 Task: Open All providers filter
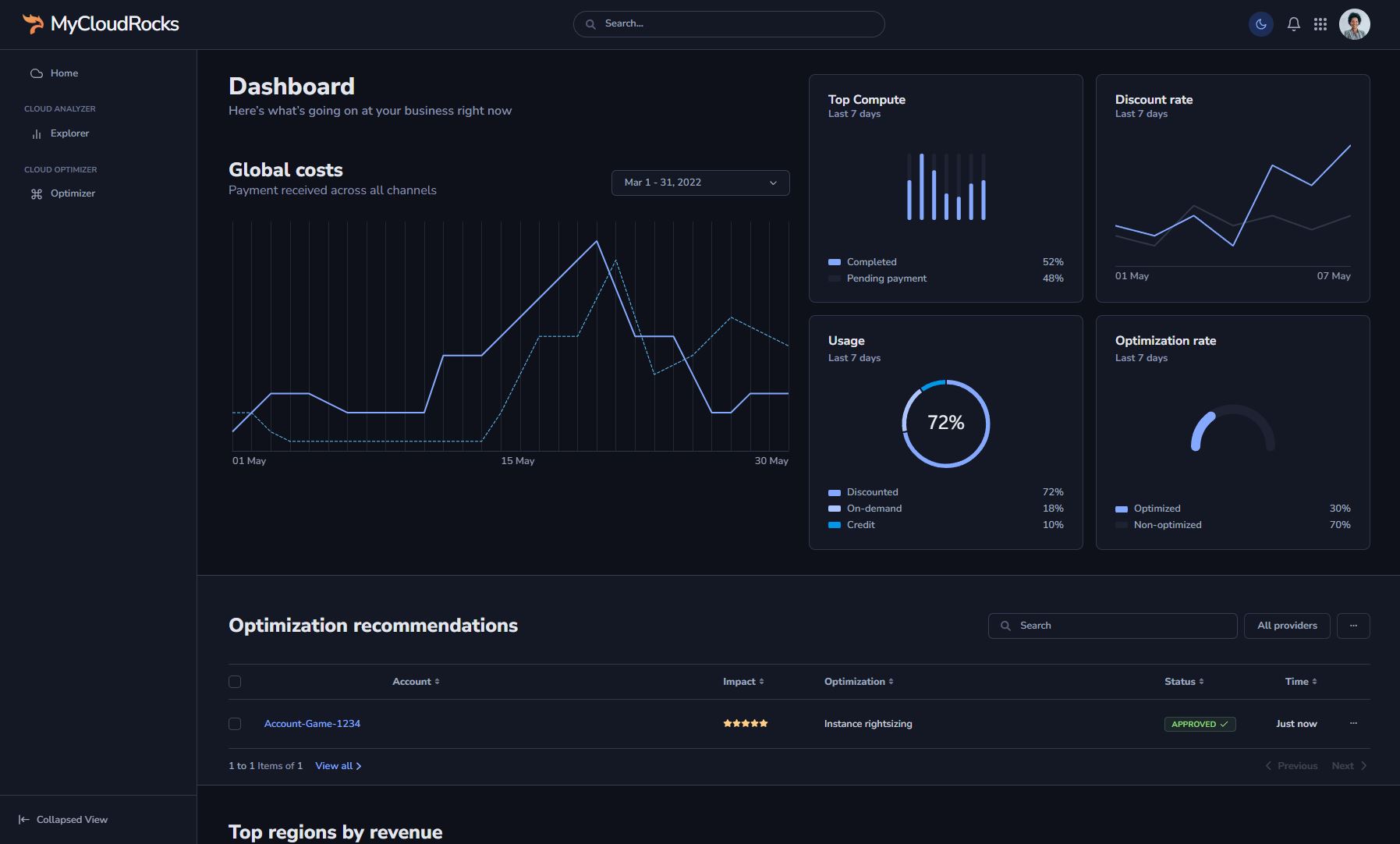[x=1287, y=626]
